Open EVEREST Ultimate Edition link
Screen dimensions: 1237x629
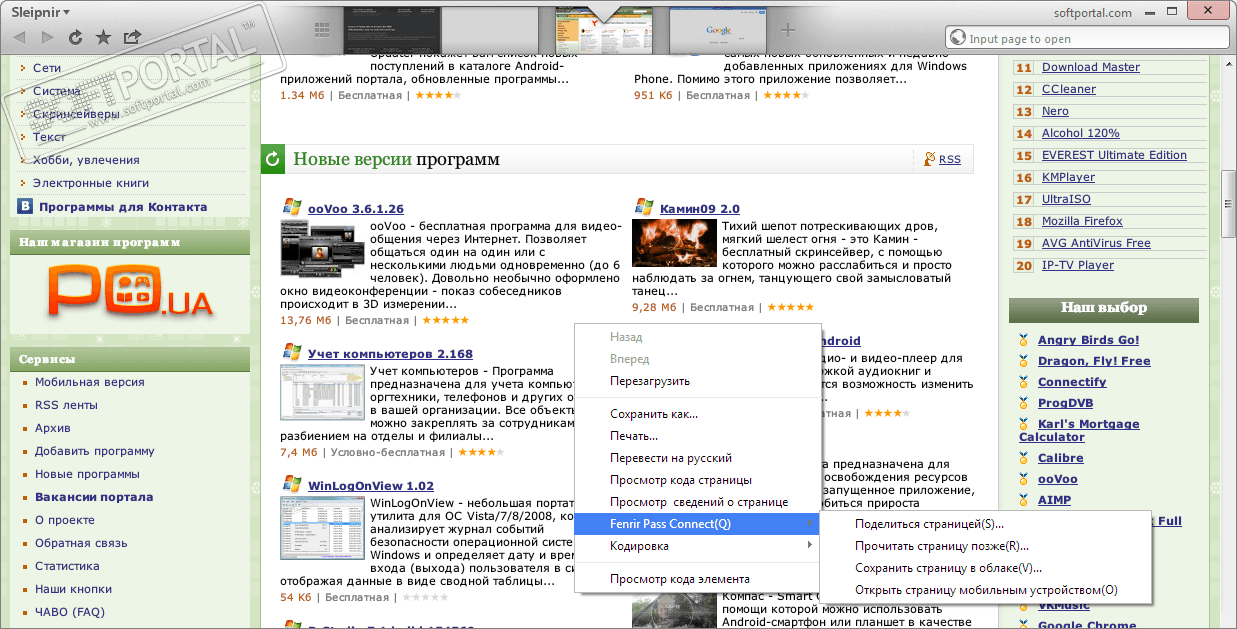pyautogui.click(x=1114, y=155)
